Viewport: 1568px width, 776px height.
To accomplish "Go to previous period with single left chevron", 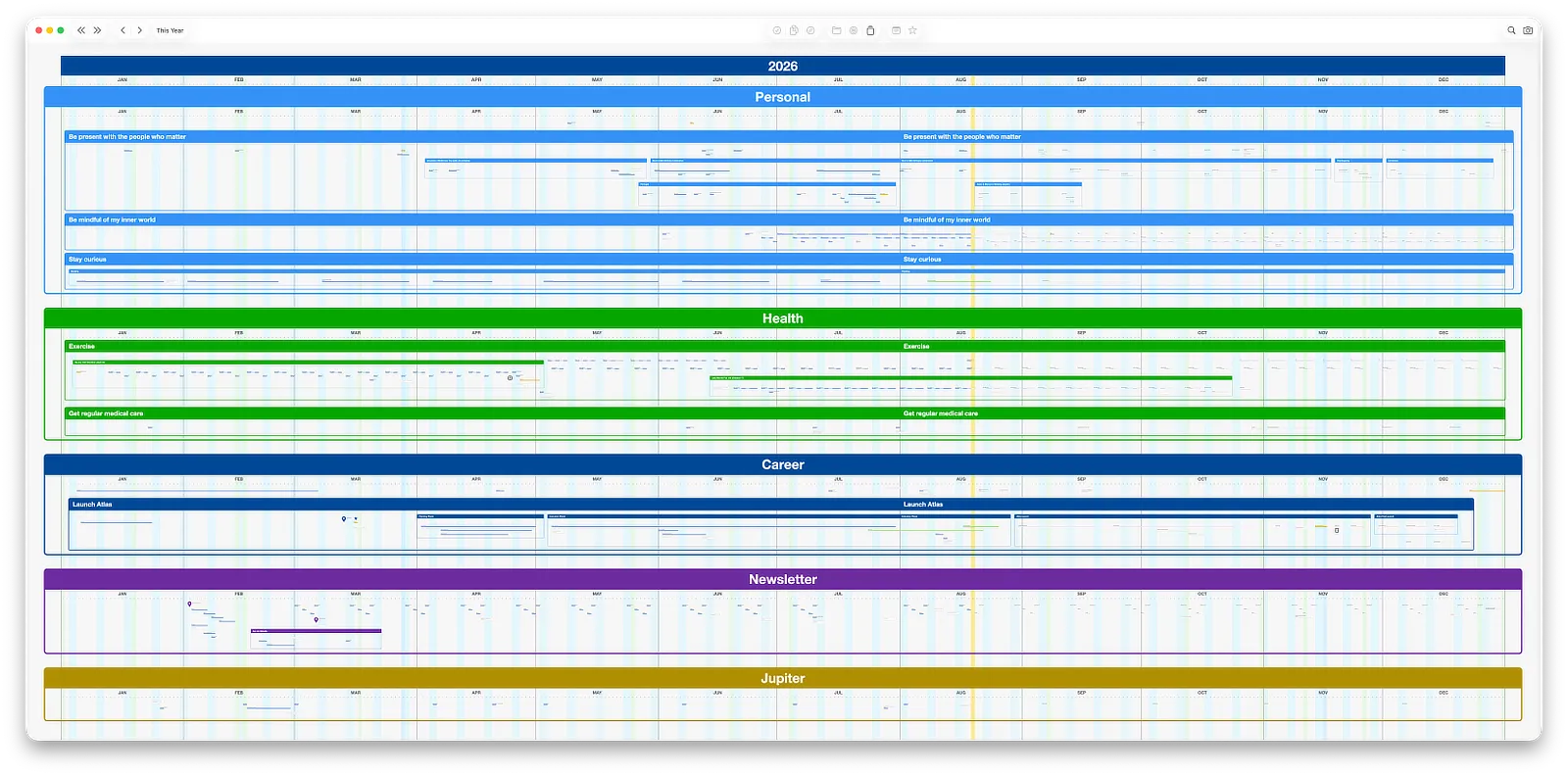I will [122, 30].
